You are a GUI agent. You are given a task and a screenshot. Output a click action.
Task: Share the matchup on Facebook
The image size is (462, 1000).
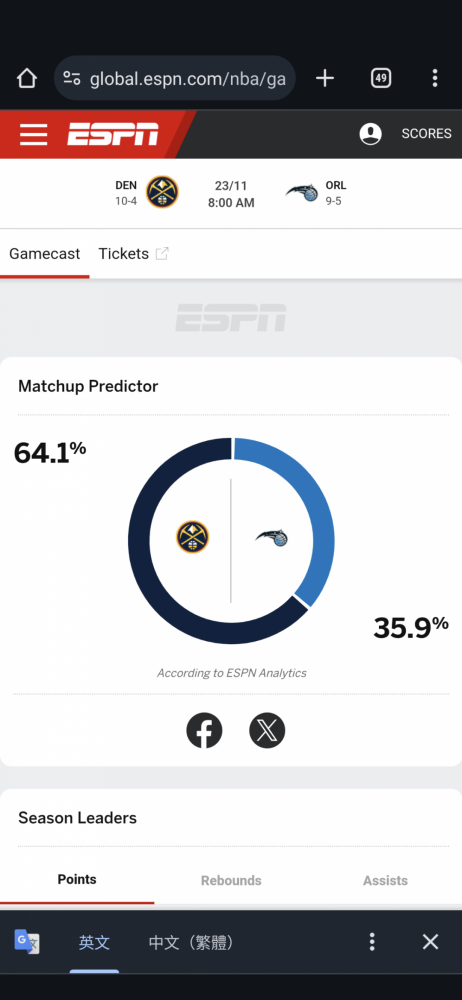[204, 730]
